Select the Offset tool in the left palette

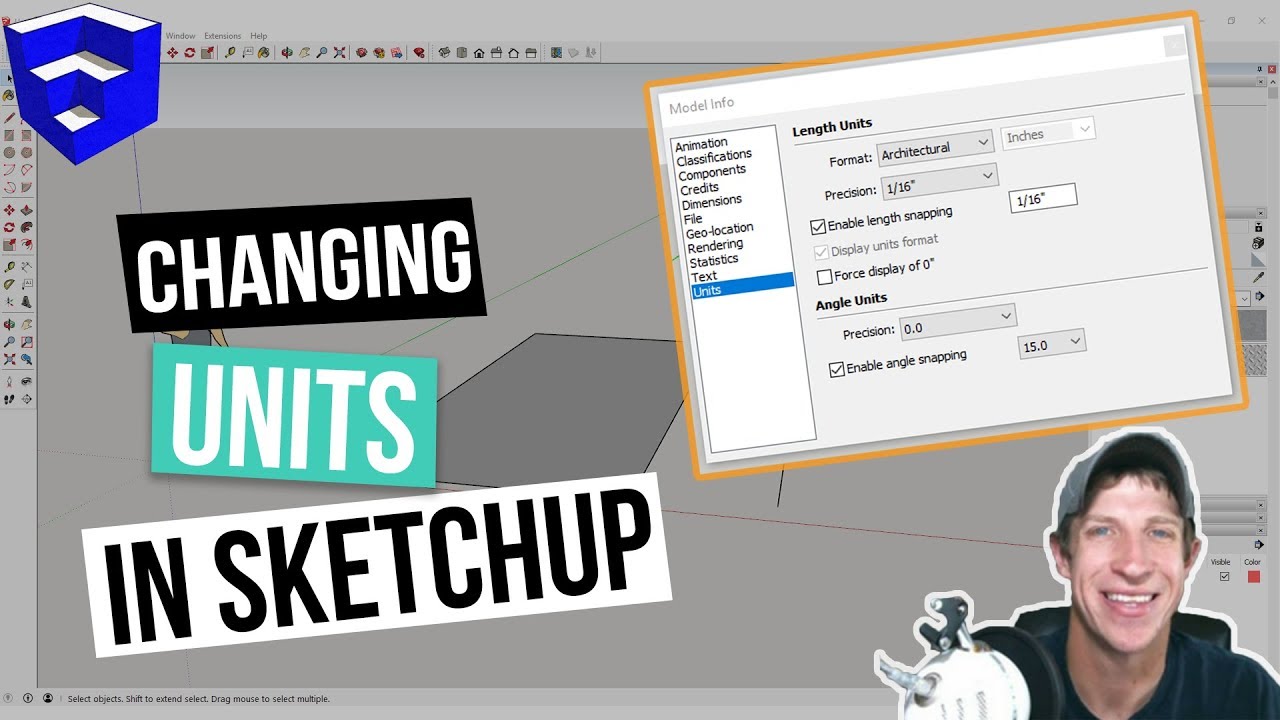(27, 244)
